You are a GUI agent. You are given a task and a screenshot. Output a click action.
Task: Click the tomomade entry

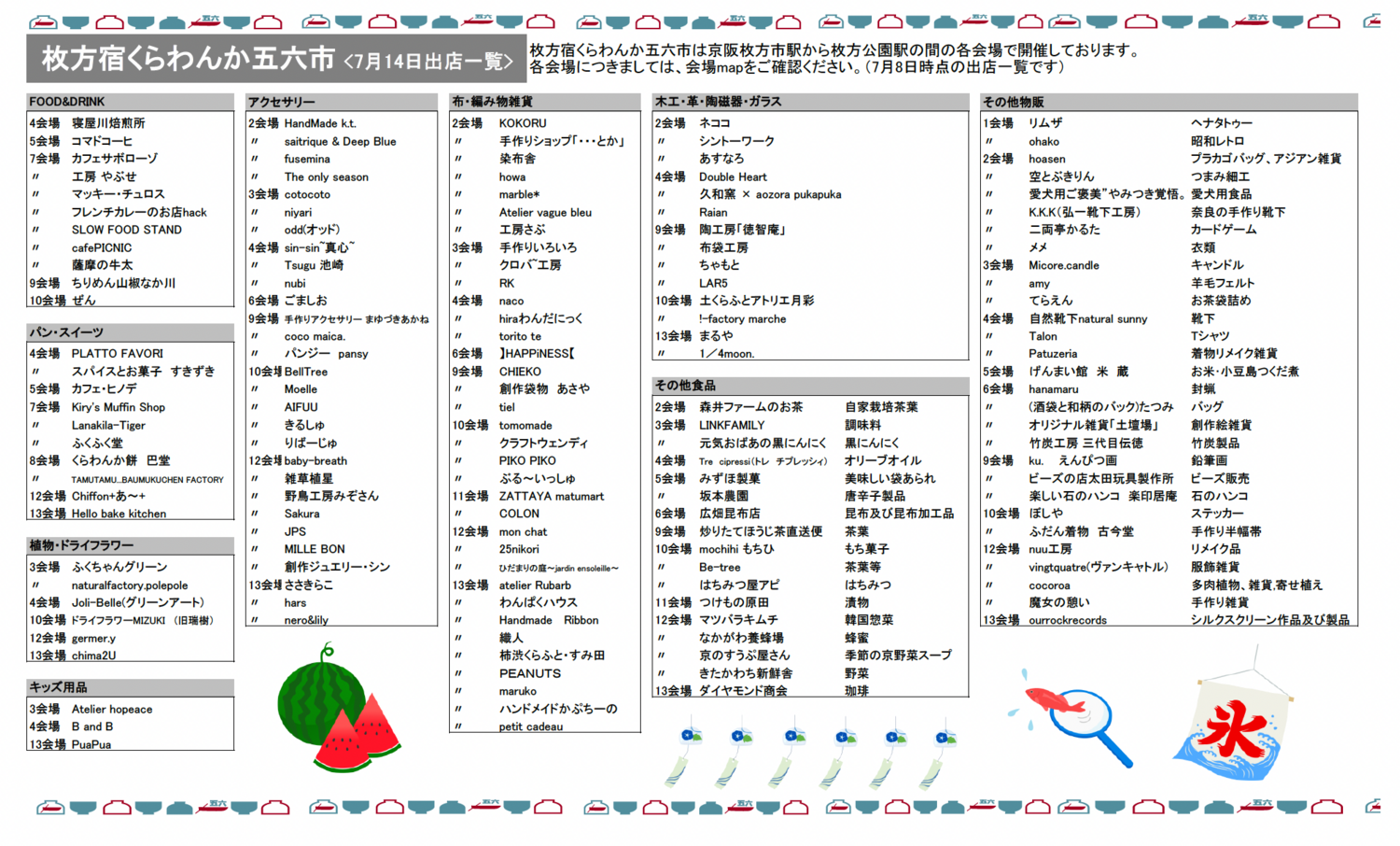coord(525,425)
